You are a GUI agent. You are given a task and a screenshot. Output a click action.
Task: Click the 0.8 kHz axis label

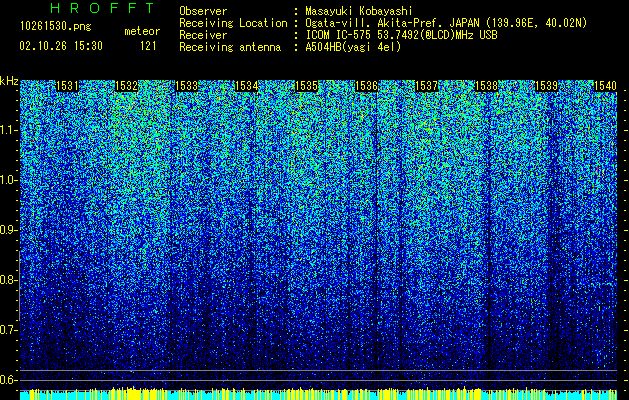9,280
